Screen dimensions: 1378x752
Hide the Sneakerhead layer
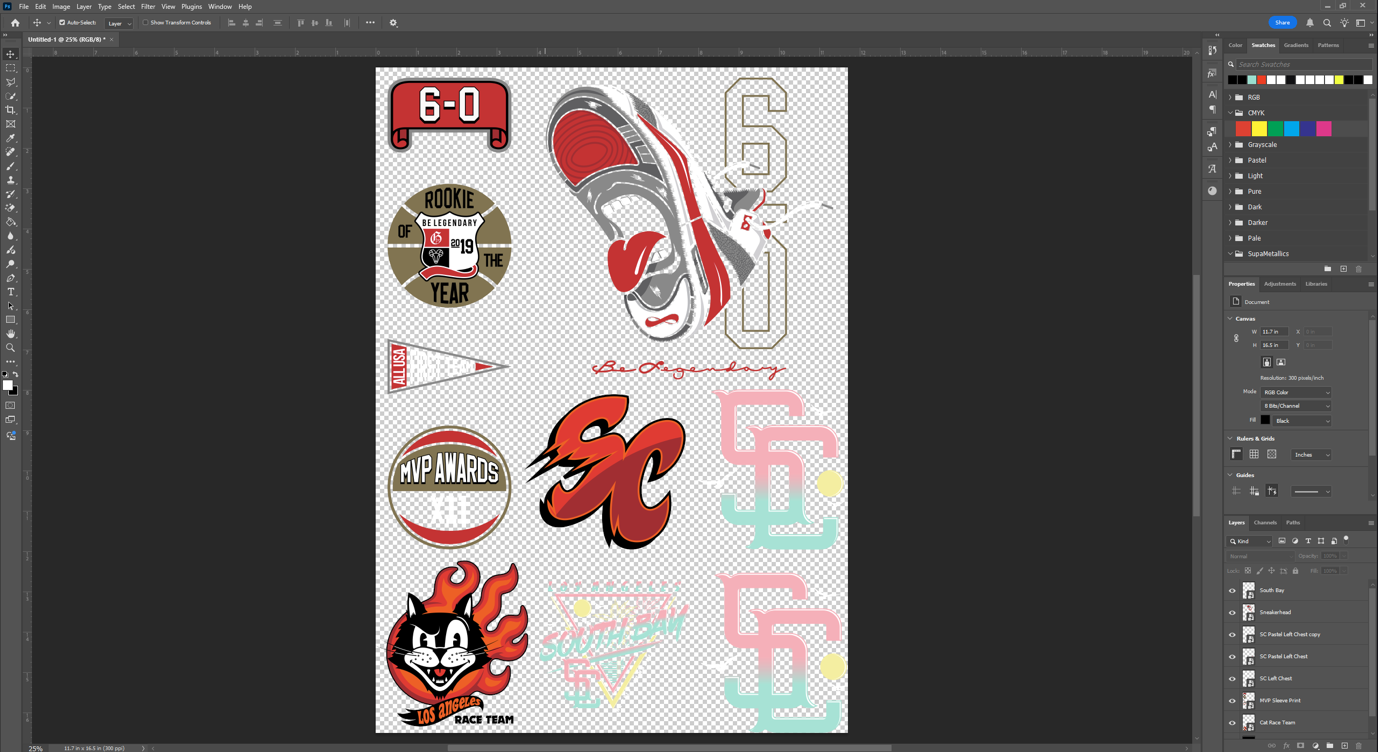click(1232, 612)
